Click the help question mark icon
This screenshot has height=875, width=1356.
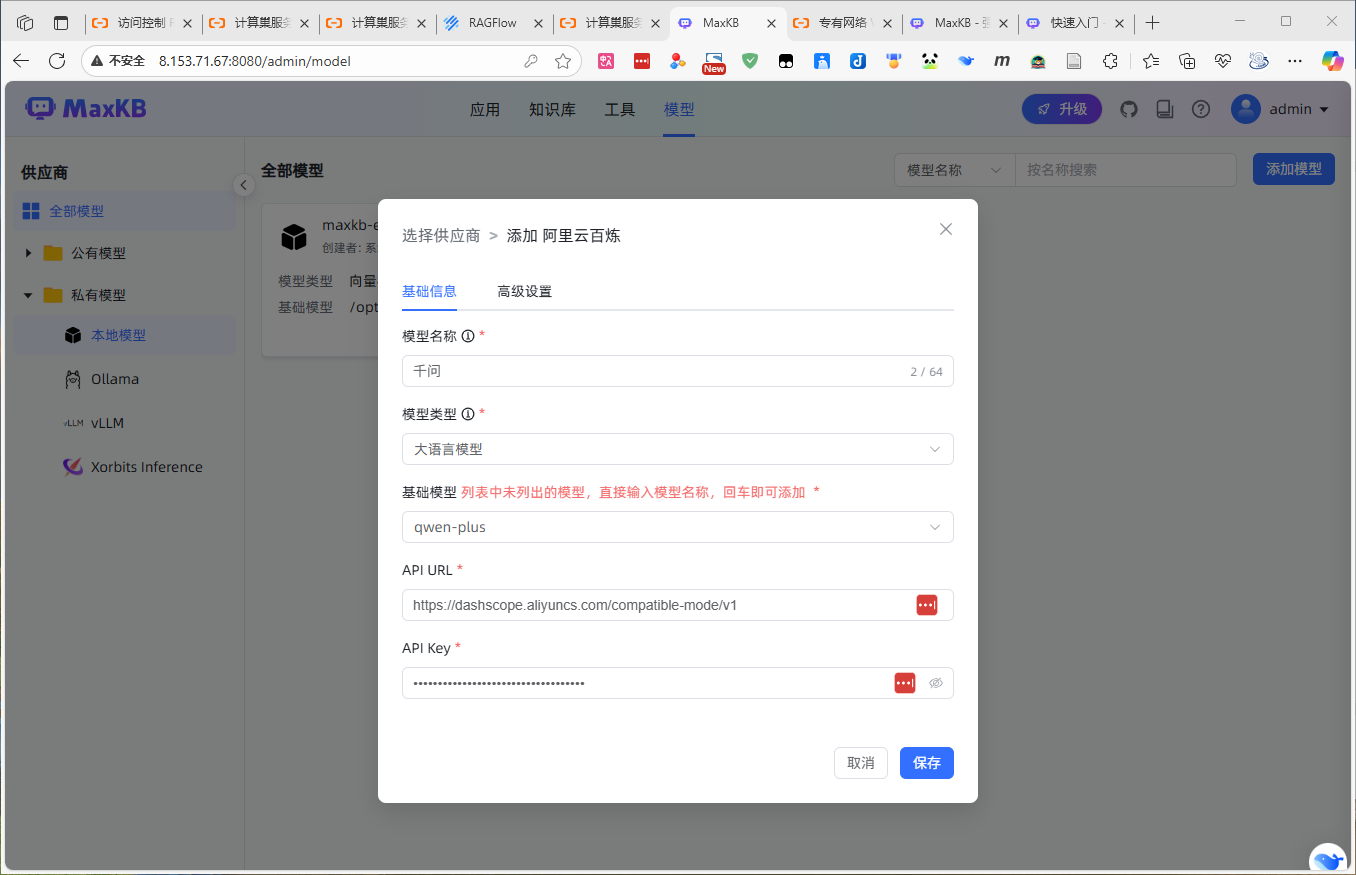pos(1201,109)
